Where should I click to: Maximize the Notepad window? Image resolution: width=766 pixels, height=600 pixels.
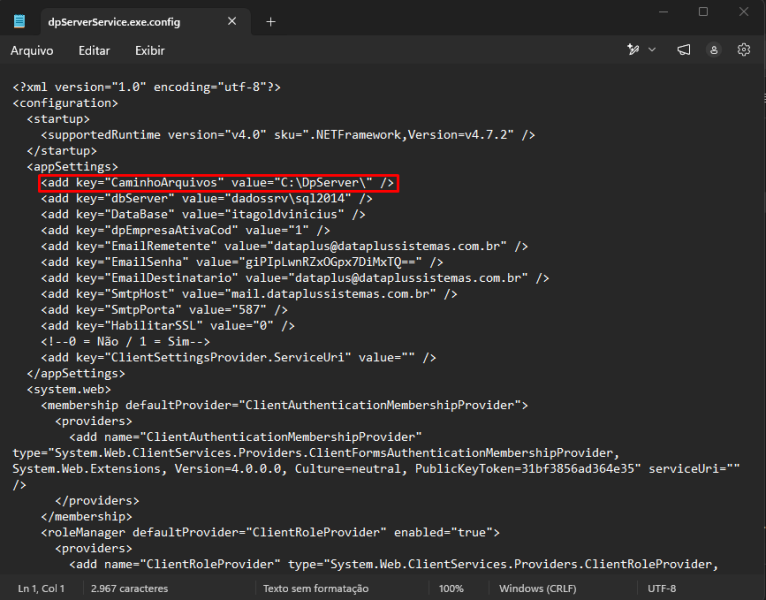703,12
